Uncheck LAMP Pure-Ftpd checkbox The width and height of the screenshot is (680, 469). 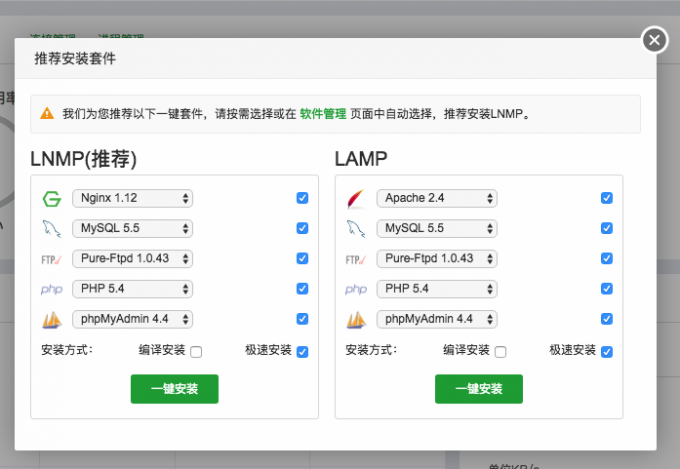[607, 259]
